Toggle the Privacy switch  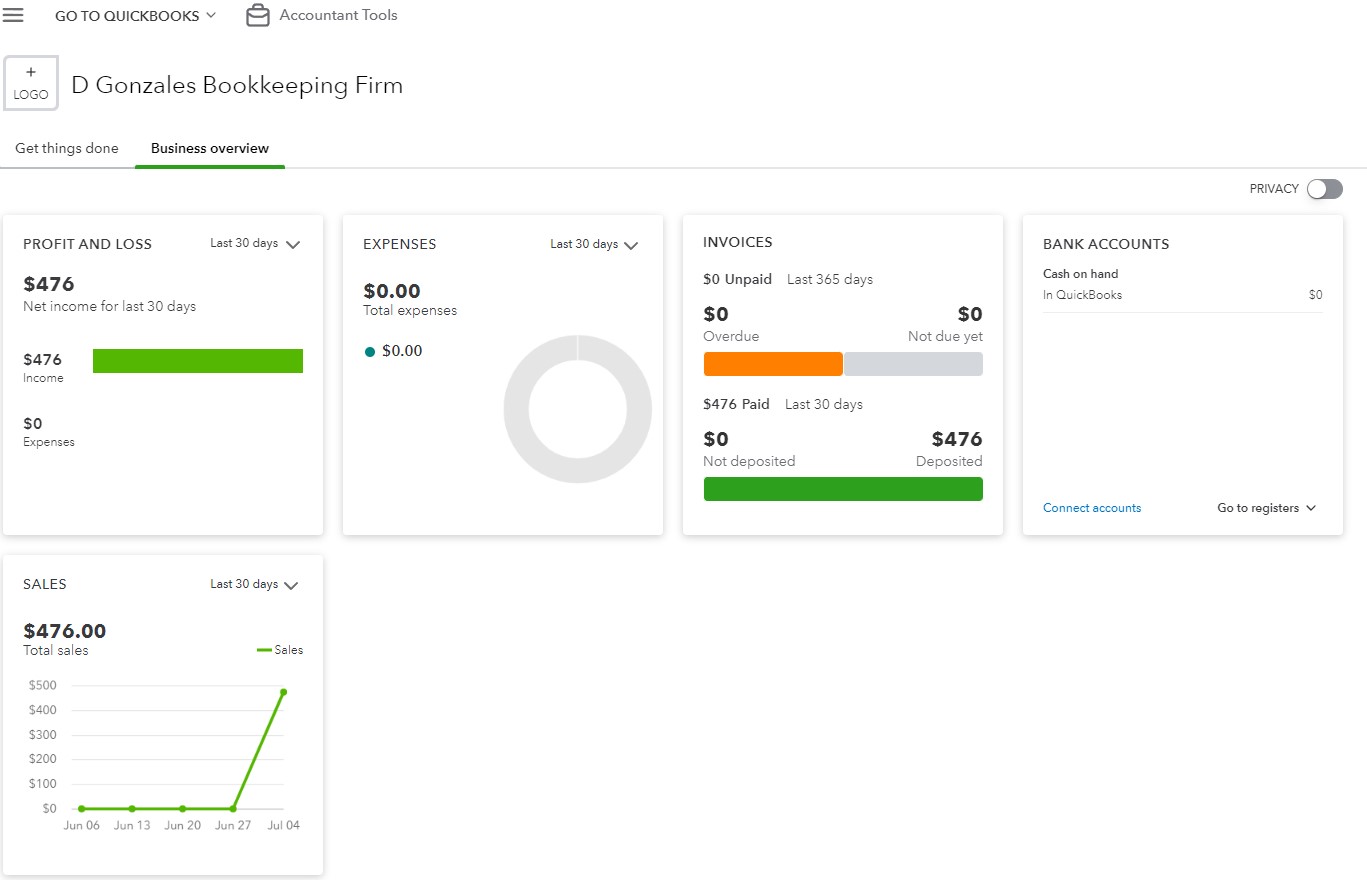[1324, 189]
